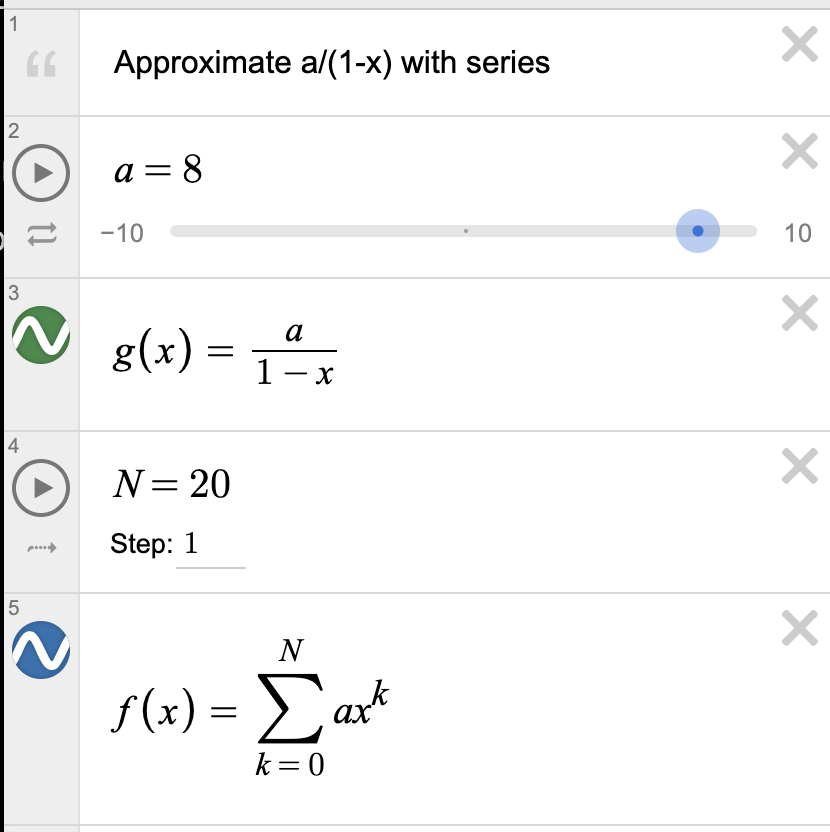Remove the a = 8 slider expression

799,152
